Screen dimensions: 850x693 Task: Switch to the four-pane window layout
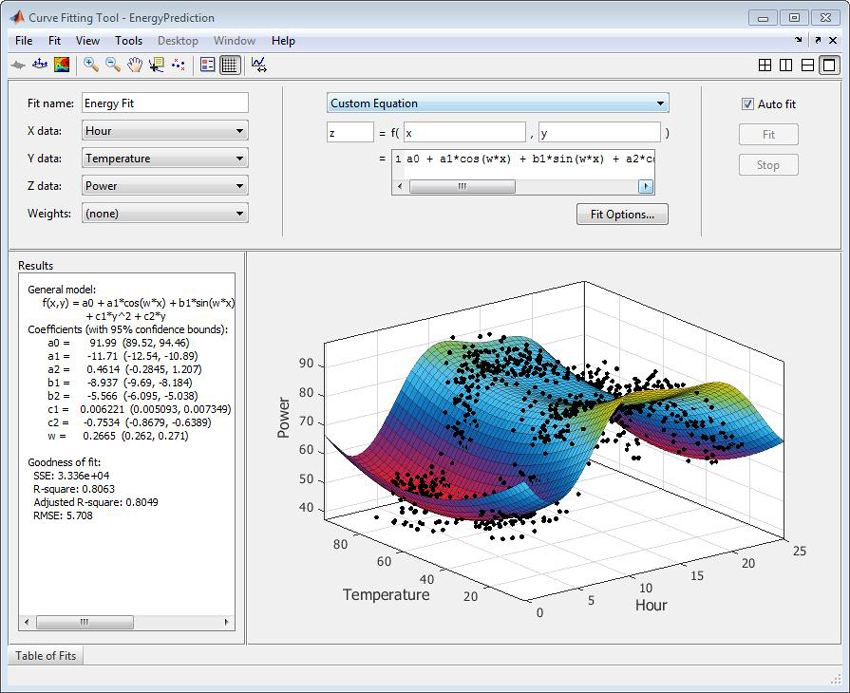(765, 64)
